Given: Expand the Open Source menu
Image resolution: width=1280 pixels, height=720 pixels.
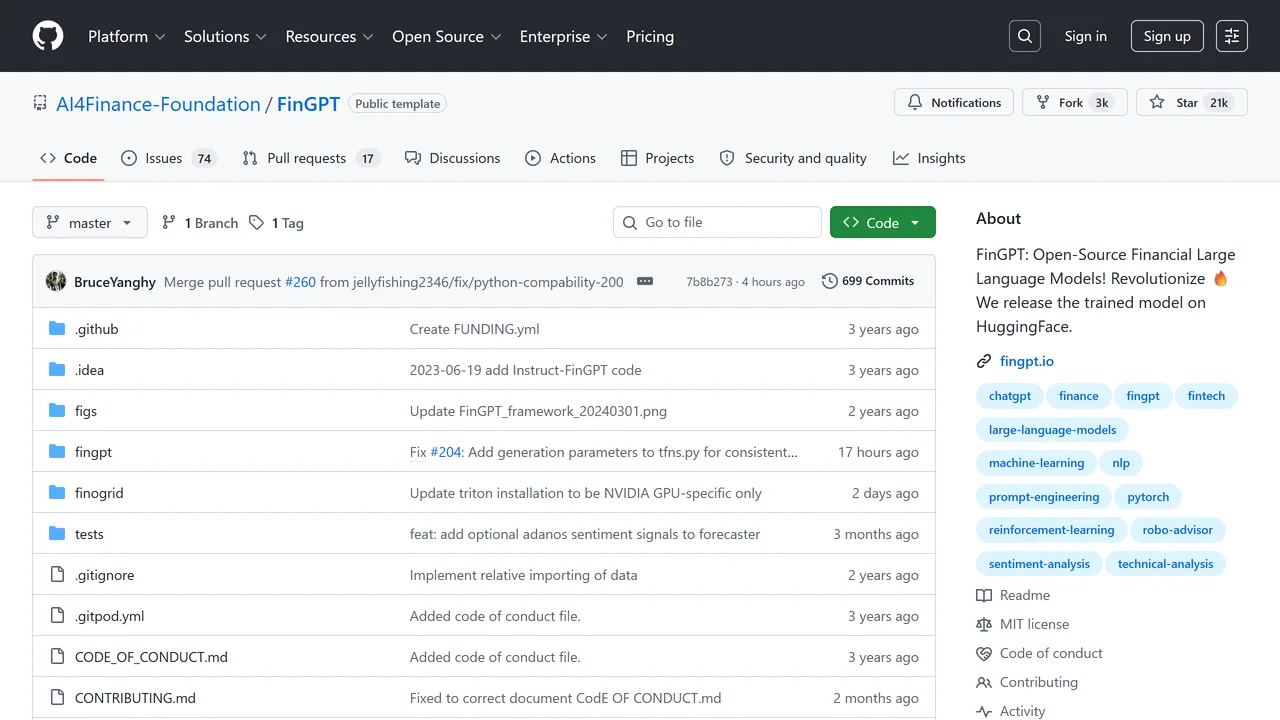Looking at the screenshot, I should tap(446, 36).
